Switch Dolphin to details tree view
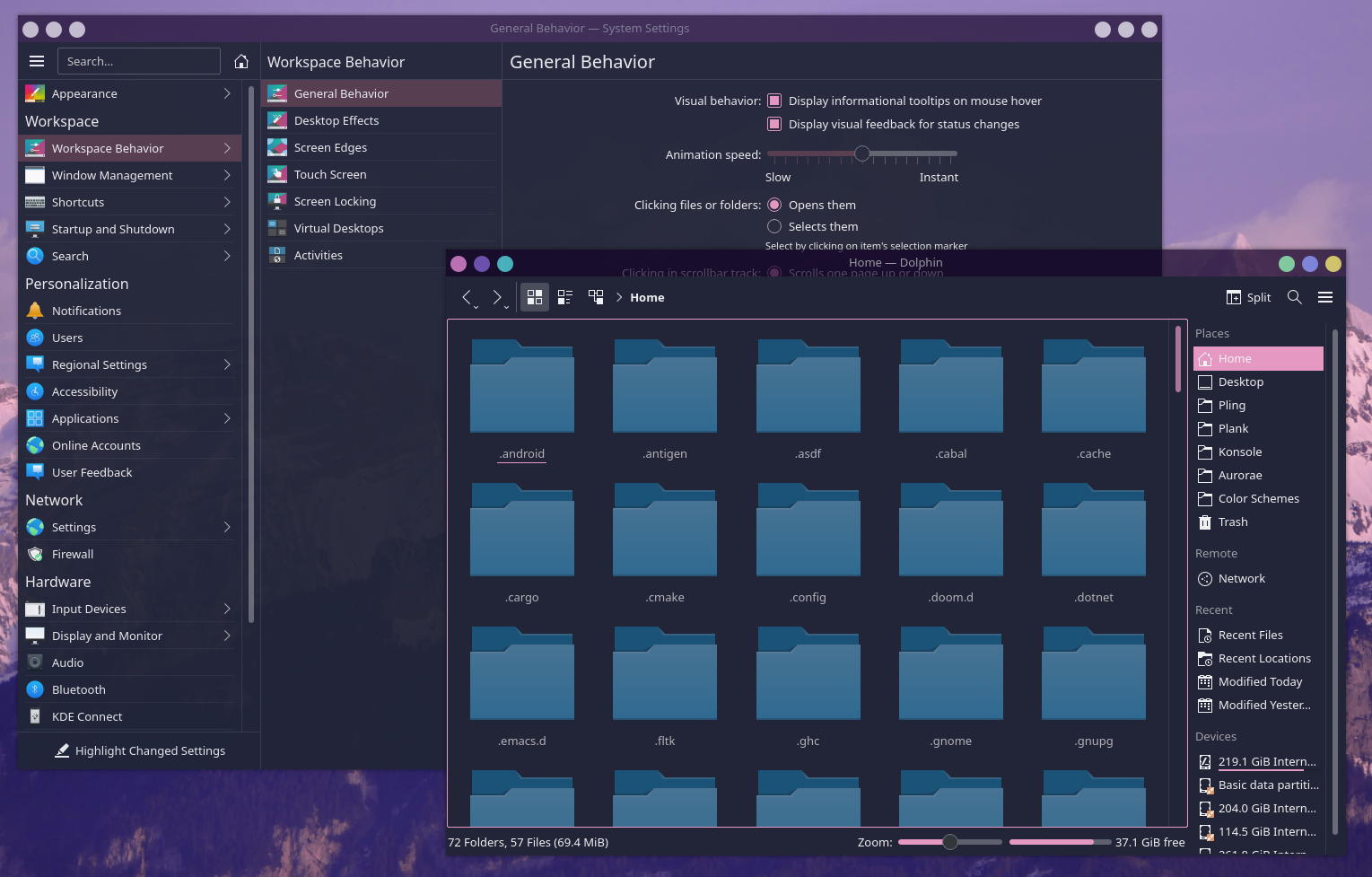The image size is (1372, 877). 596,297
